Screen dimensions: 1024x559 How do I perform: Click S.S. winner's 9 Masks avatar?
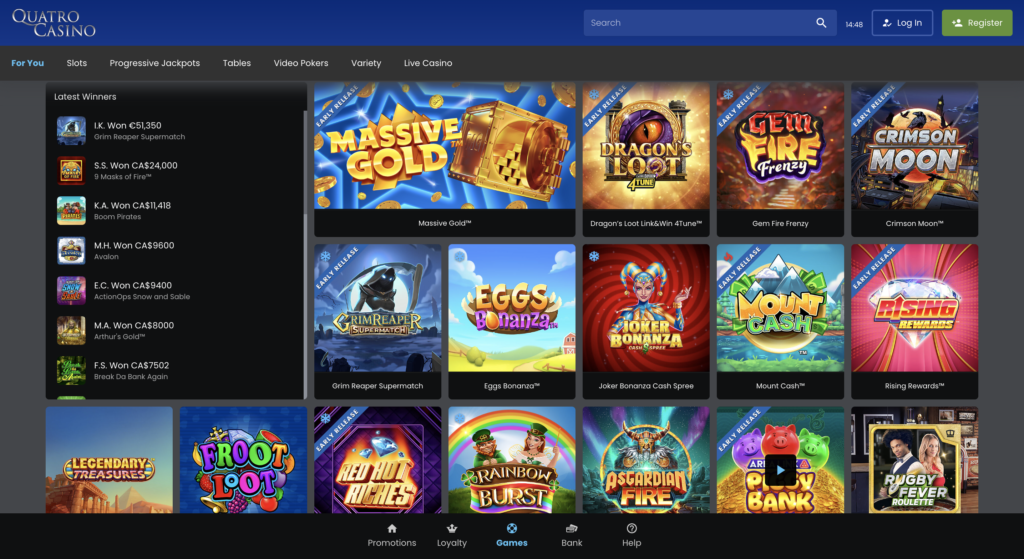pyautogui.click(x=71, y=170)
